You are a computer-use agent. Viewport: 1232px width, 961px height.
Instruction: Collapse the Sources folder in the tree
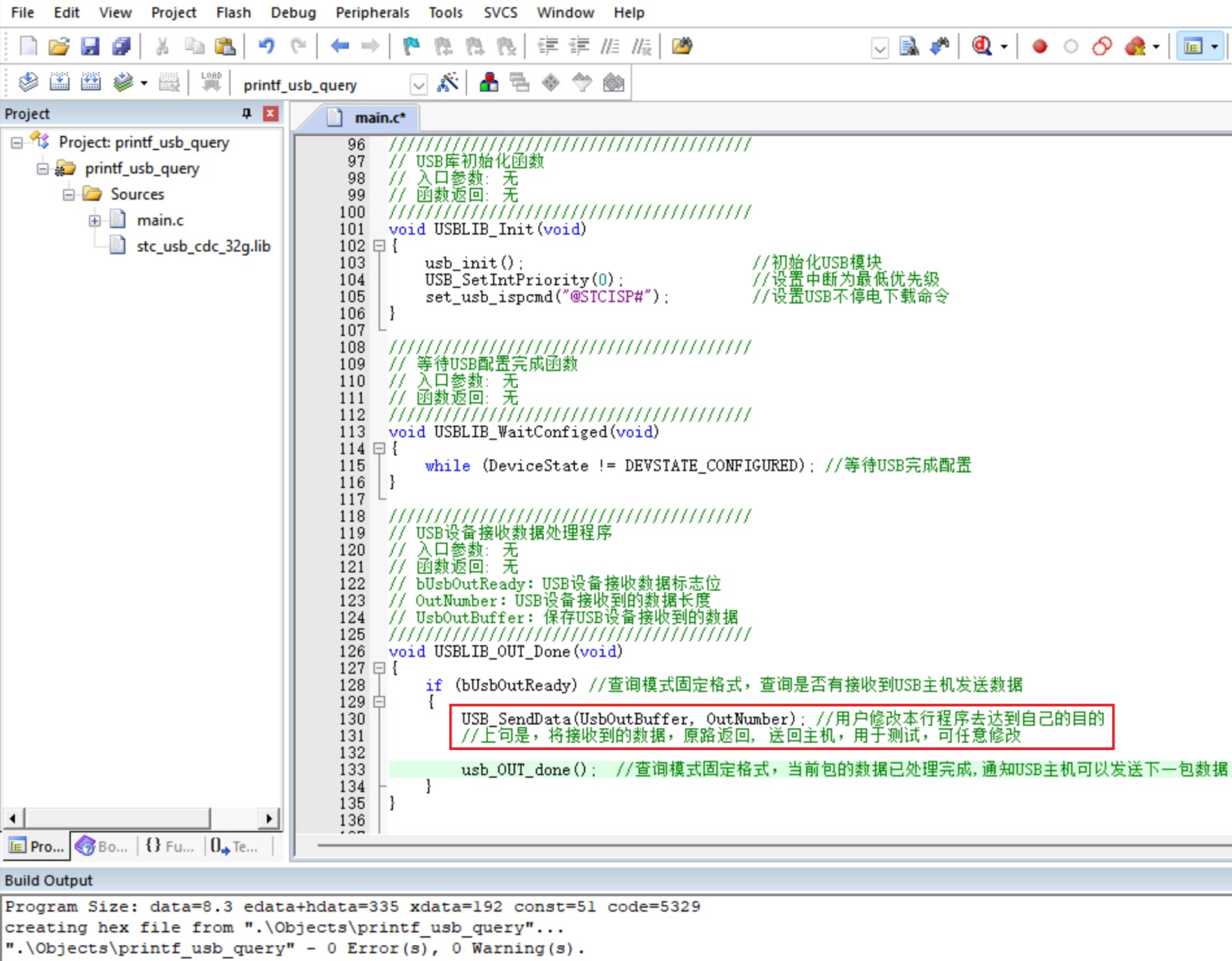(68, 194)
